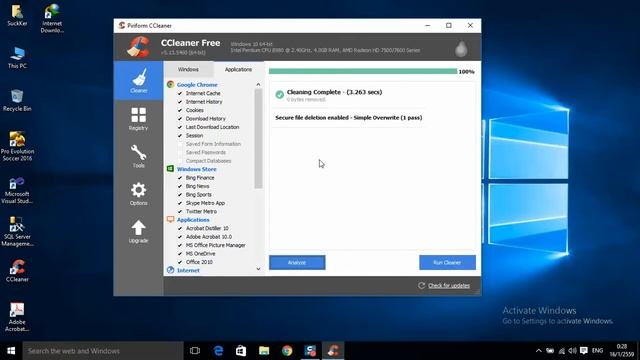This screenshot has height=360, width=640.
Task: Open the Store from the taskbar
Action: (x=241, y=351)
